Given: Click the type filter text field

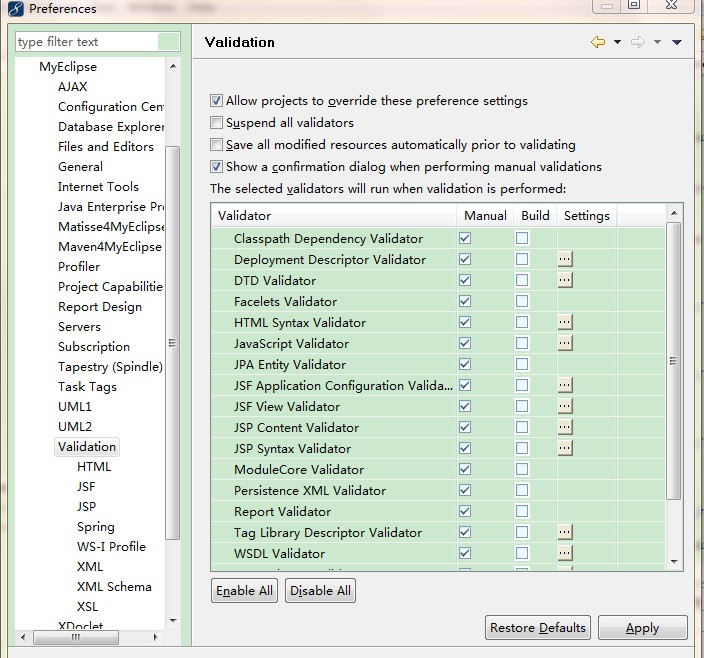Looking at the screenshot, I should (86, 42).
